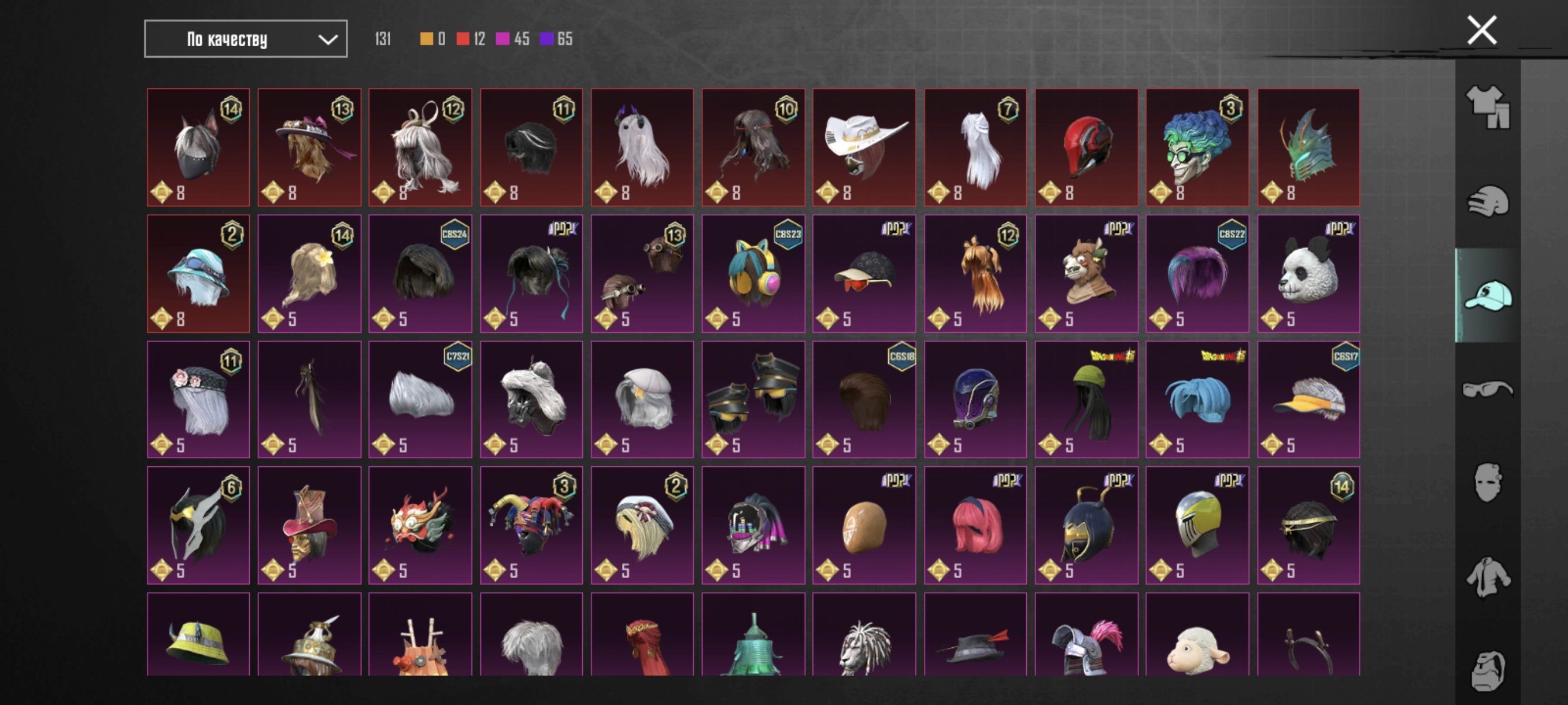Select the sheep head item

tap(1197, 634)
